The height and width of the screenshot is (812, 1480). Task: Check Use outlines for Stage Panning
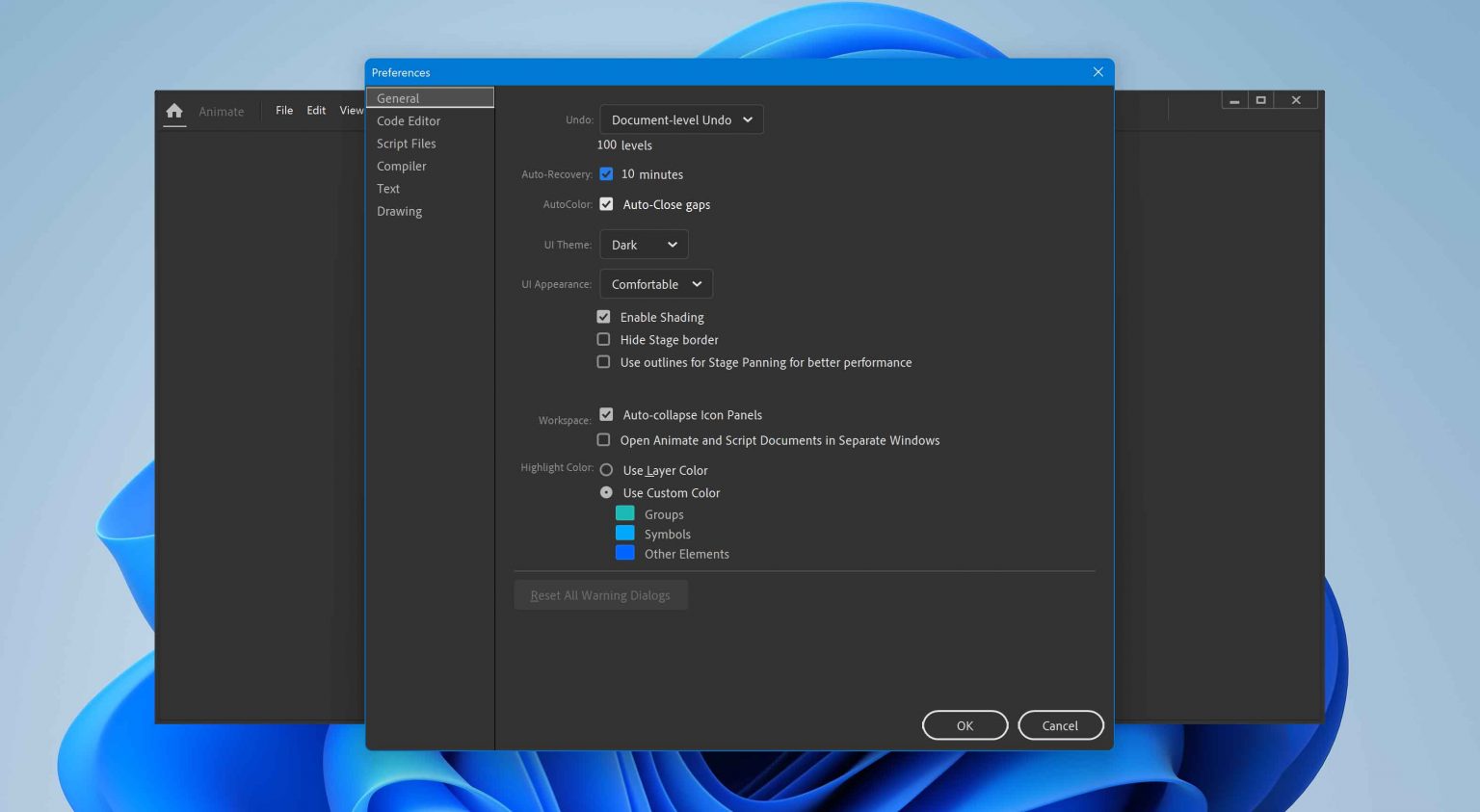pyautogui.click(x=603, y=361)
